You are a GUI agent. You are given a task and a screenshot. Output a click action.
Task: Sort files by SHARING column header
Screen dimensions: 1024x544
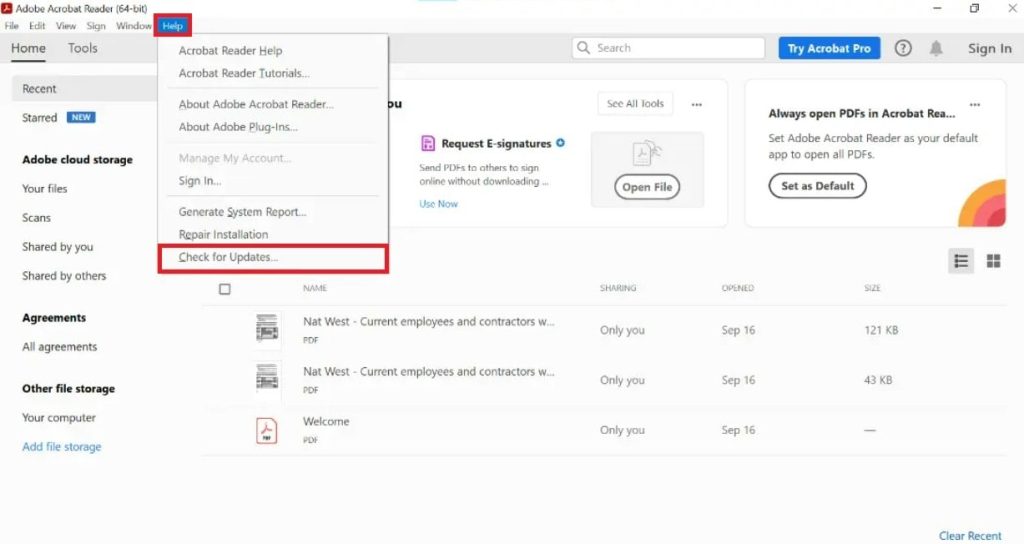click(618, 288)
